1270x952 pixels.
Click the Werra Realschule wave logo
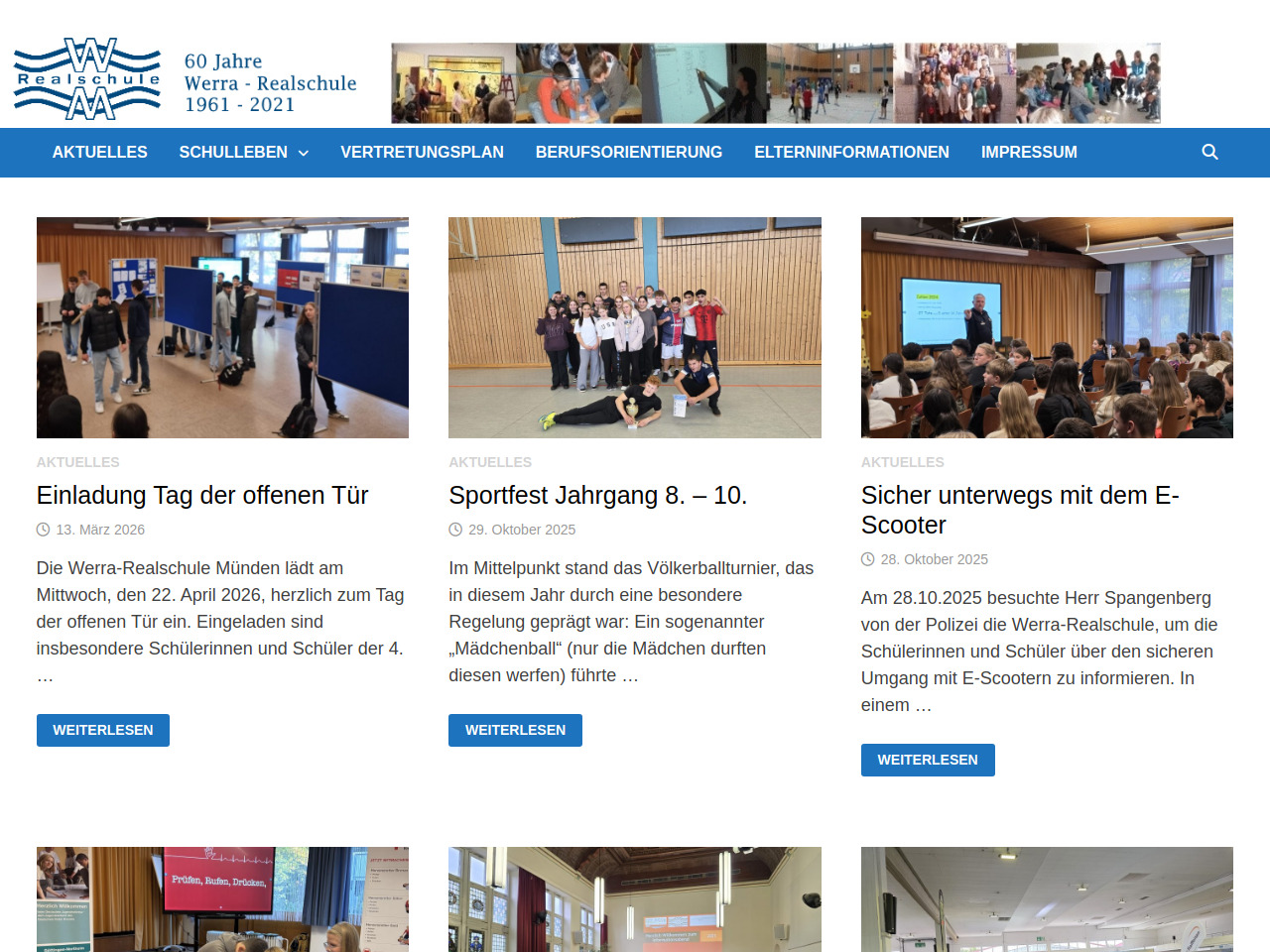pyautogui.click(x=88, y=79)
